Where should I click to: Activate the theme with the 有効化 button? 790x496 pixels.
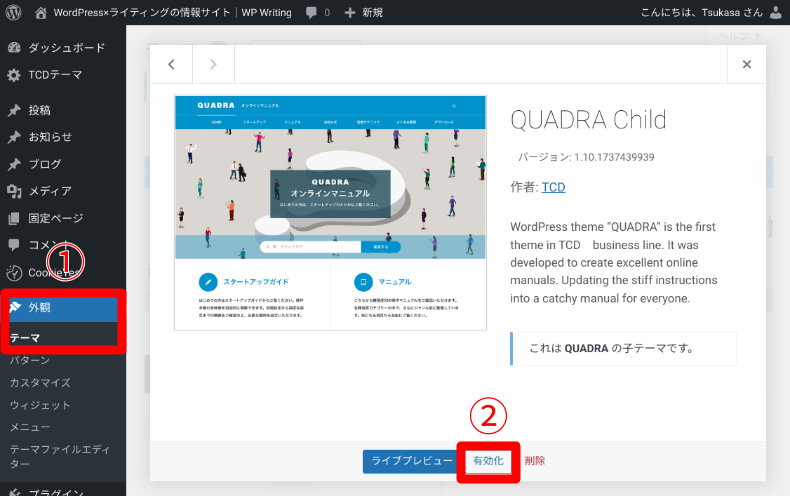(488, 461)
